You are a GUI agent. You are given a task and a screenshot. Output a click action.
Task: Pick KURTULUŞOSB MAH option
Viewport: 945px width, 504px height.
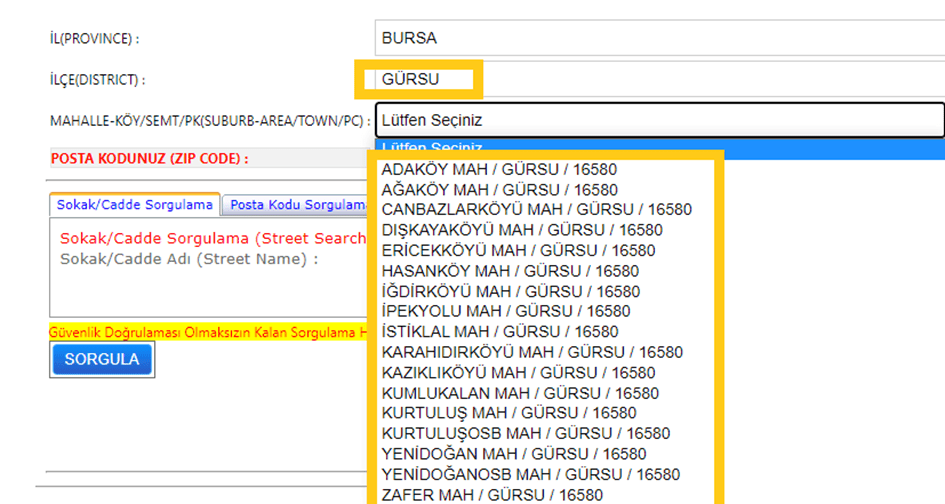click(x=525, y=433)
